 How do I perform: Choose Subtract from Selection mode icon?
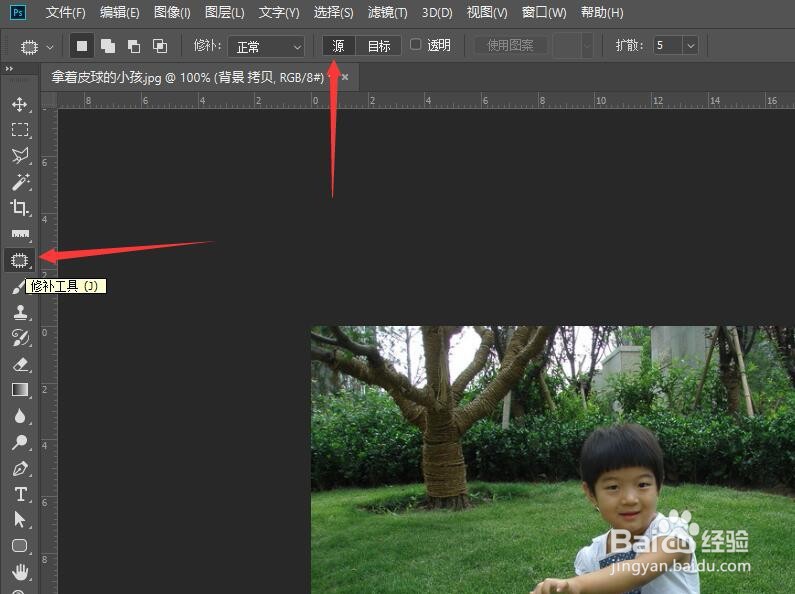[134, 46]
